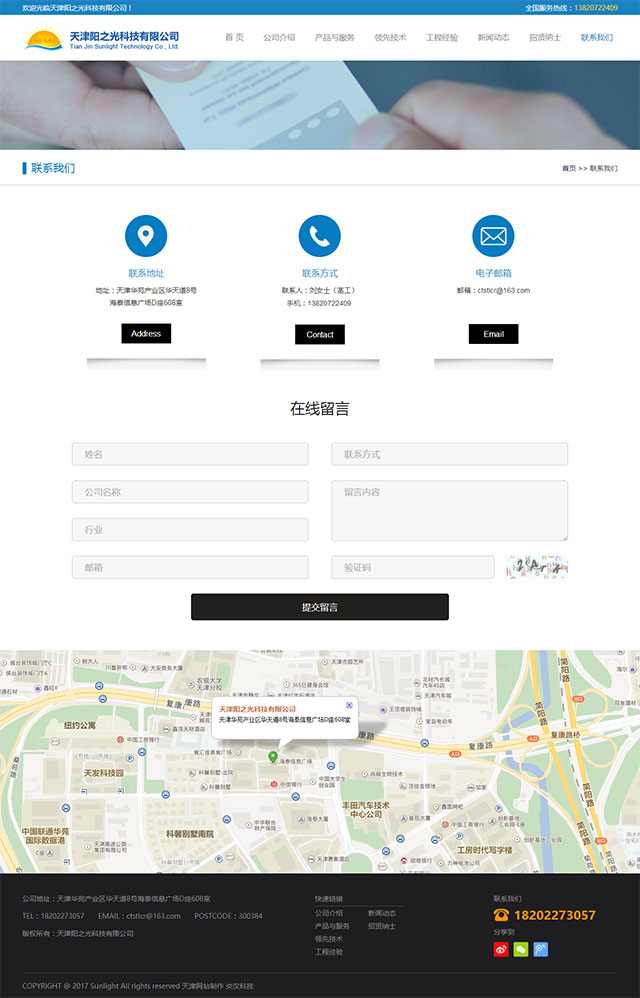The height and width of the screenshot is (998, 640).
Task: Open the 产品与服务 navigation menu item
Action: click(334, 38)
